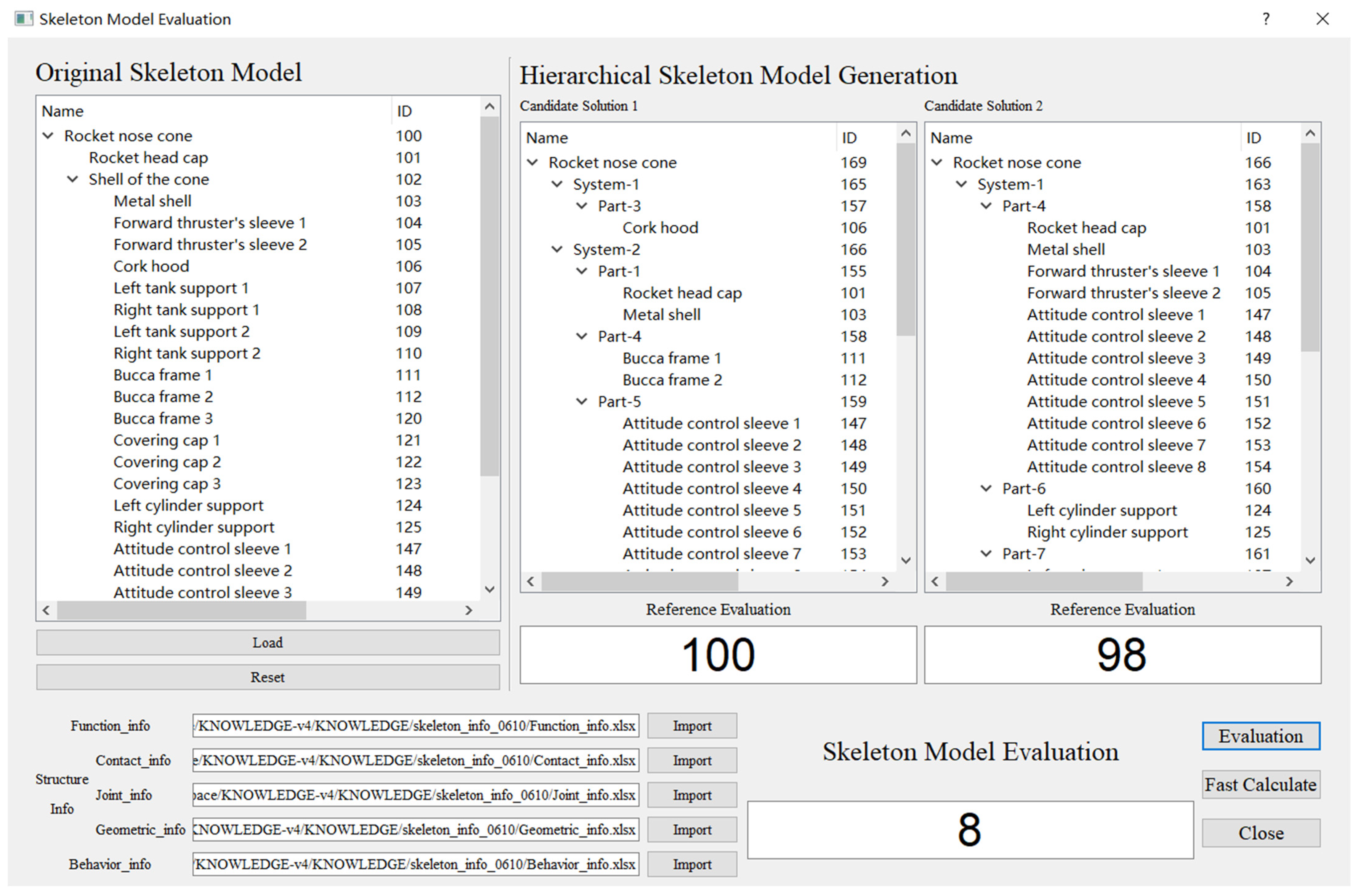Click the help question mark icon
Viewport: 1361px width, 896px height.
coord(1266,19)
